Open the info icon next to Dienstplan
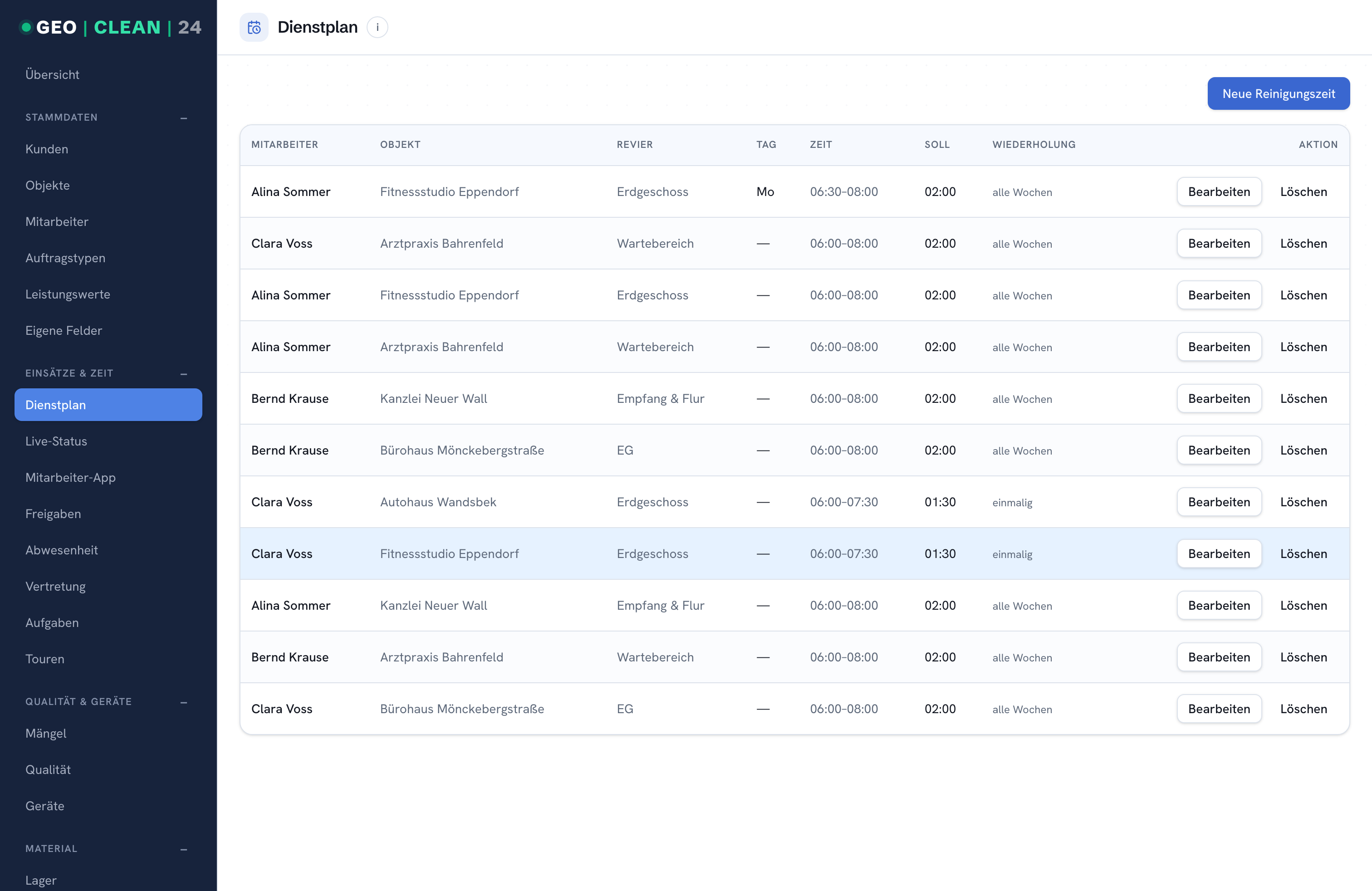The width and height of the screenshot is (1372, 891). (377, 27)
